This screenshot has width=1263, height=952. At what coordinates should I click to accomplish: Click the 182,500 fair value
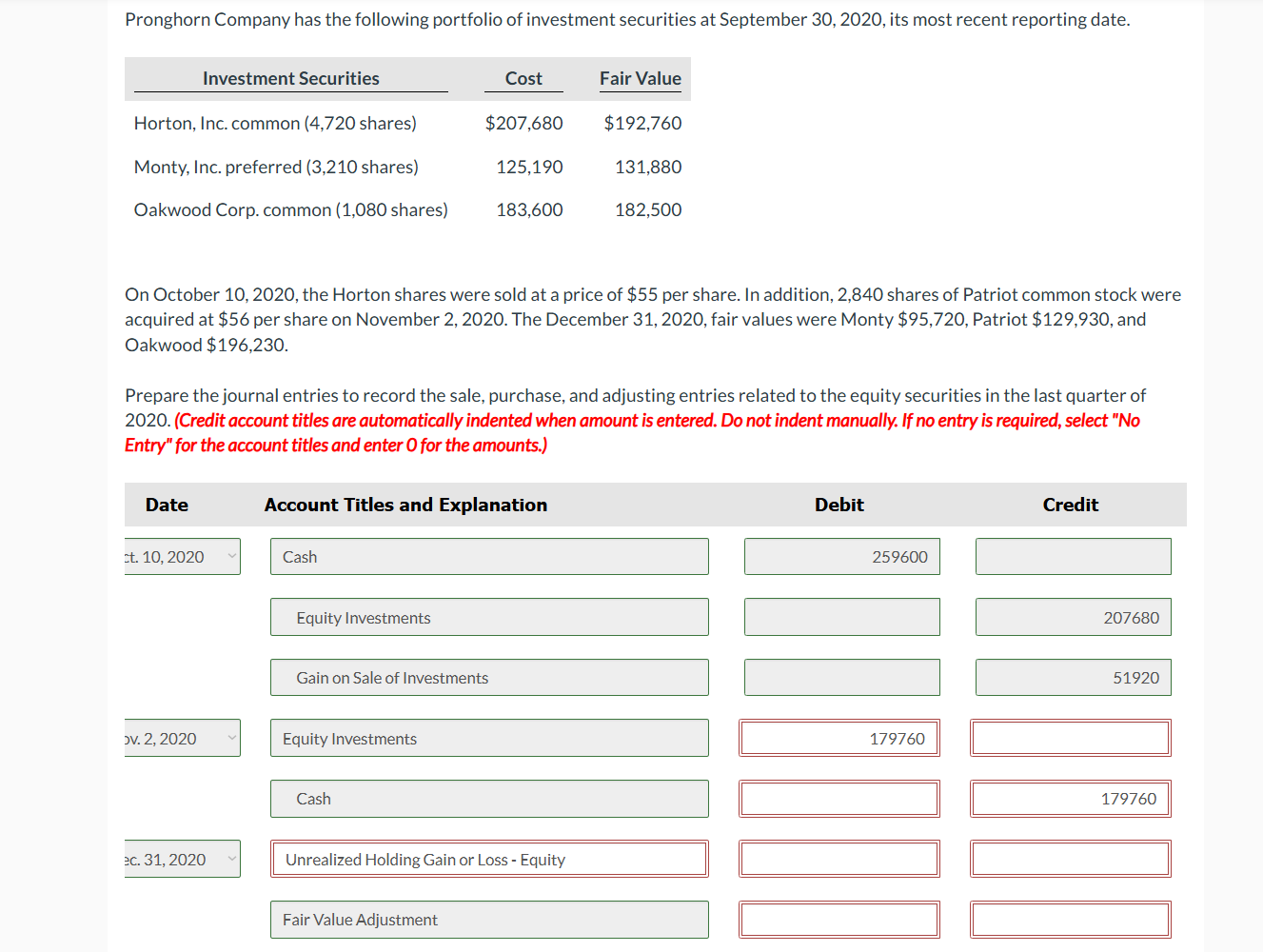(x=648, y=209)
